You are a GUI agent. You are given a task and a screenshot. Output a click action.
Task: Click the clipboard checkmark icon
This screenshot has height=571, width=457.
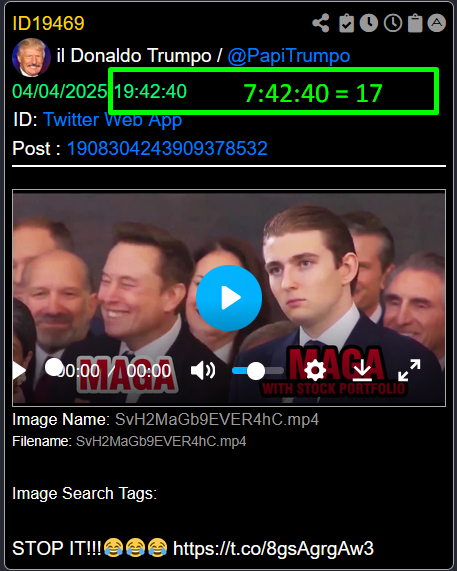(346, 23)
